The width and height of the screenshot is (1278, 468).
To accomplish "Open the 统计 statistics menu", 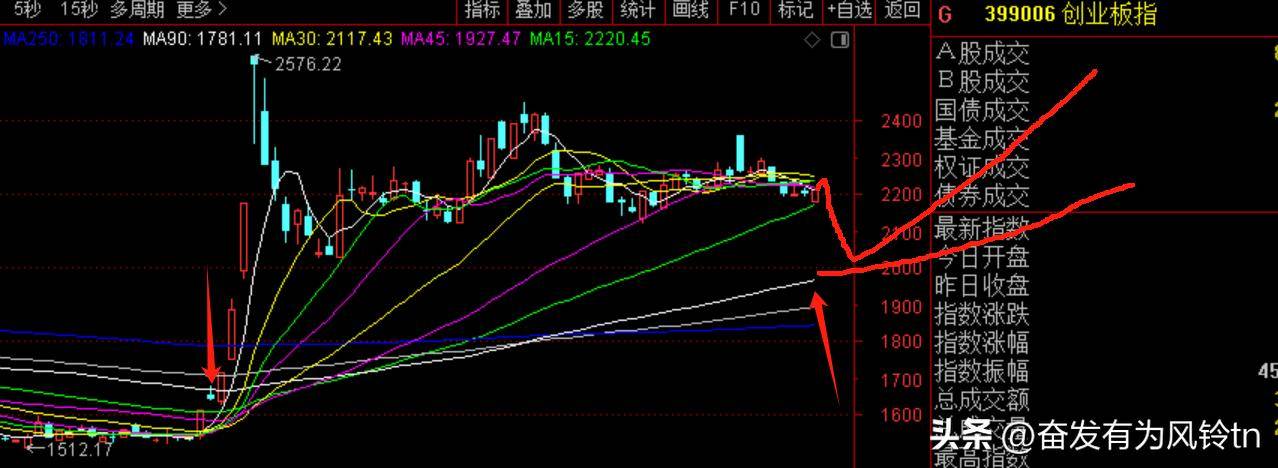I will click(x=638, y=10).
